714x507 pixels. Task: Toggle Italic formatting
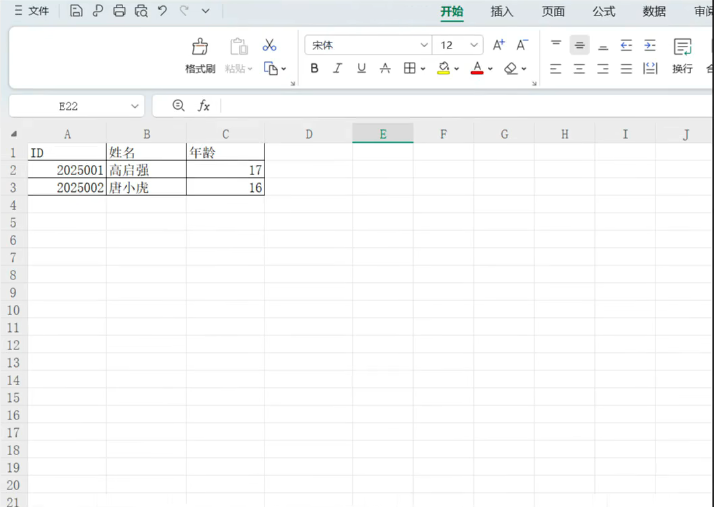pos(337,69)
